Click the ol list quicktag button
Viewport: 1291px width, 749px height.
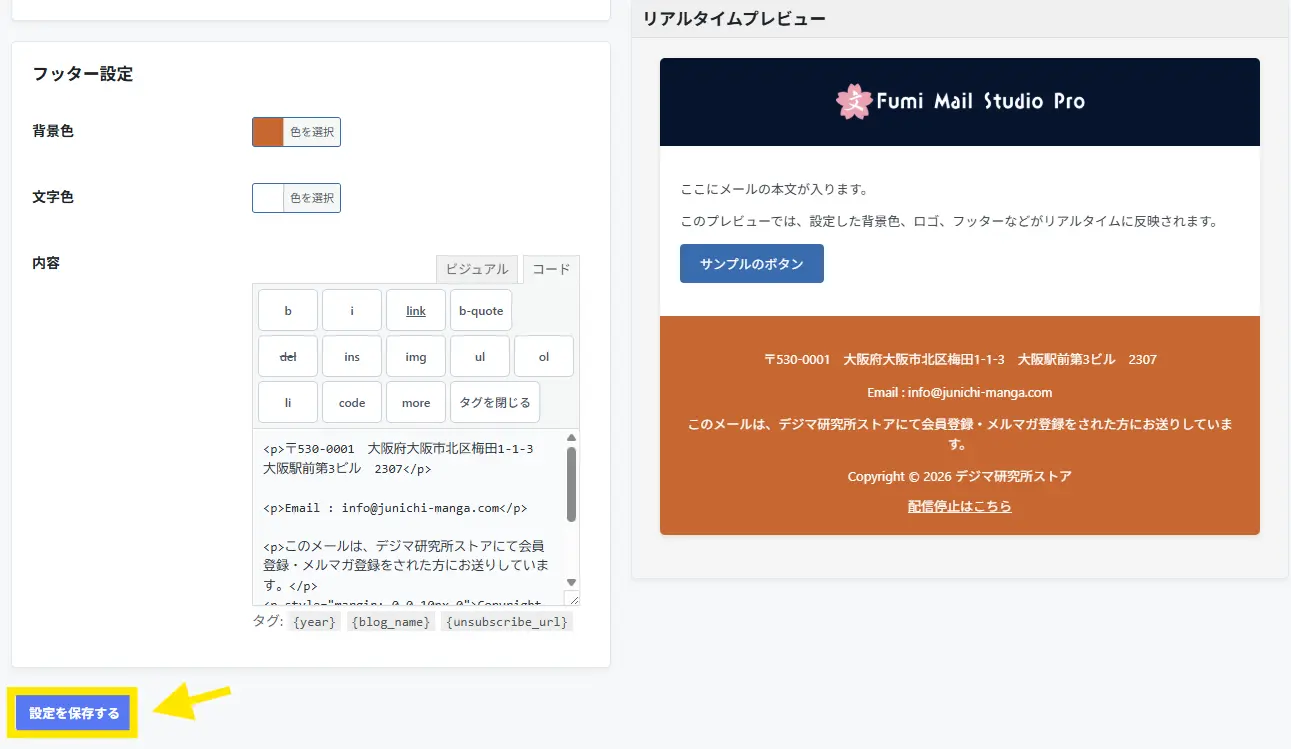click(x=544, y=357)
